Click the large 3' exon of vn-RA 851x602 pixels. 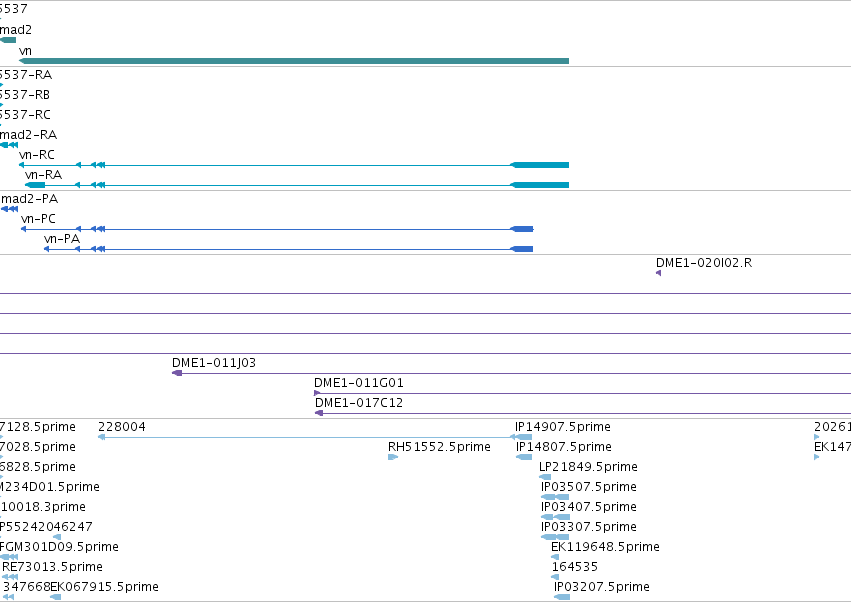coord(540,185)
